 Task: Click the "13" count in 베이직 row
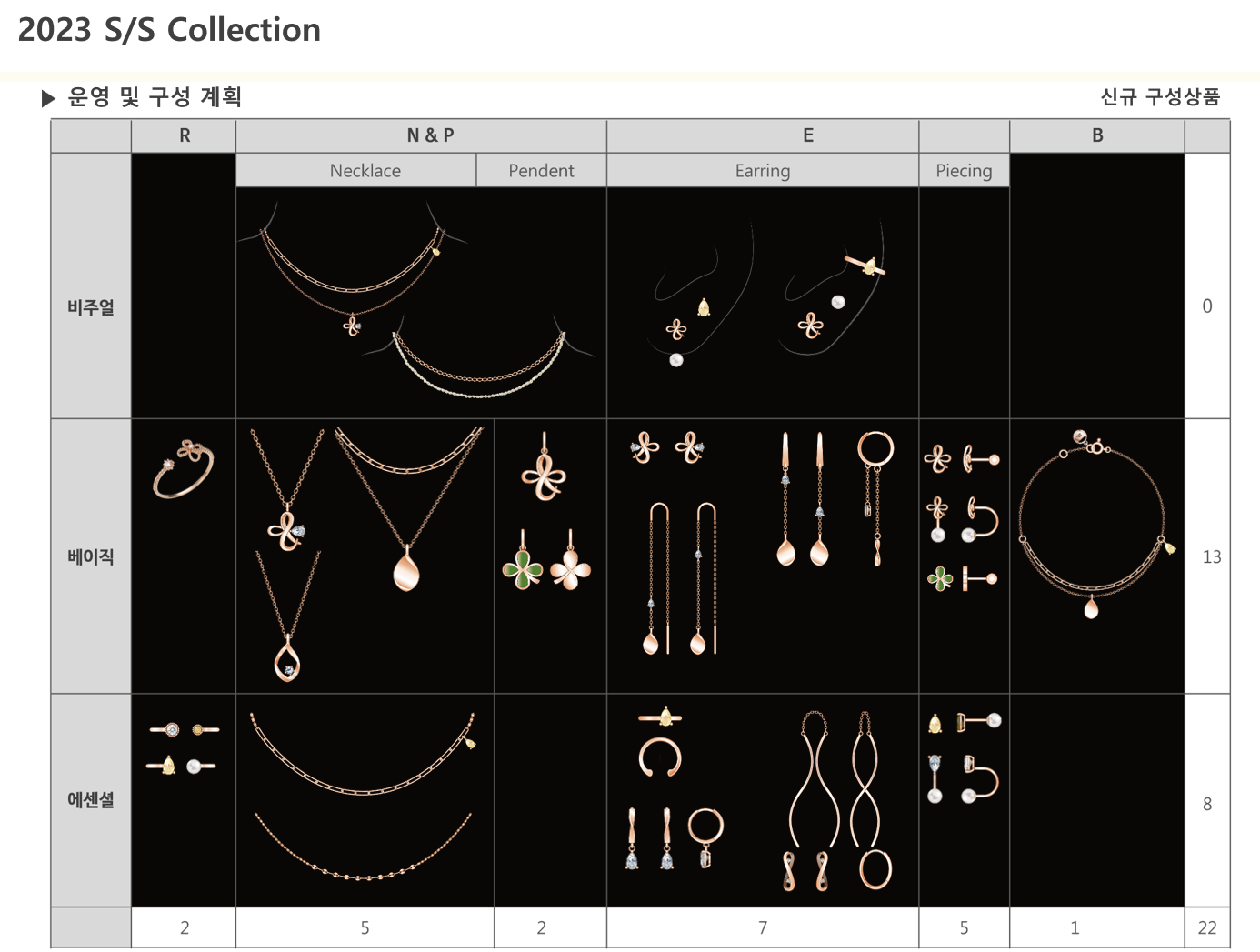[x=1211, y=556]
